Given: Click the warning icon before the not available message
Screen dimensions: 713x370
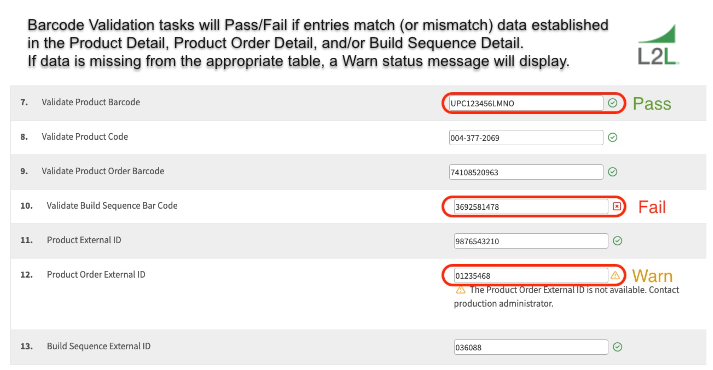Looking at the screenshot, I should coord(460,290).
